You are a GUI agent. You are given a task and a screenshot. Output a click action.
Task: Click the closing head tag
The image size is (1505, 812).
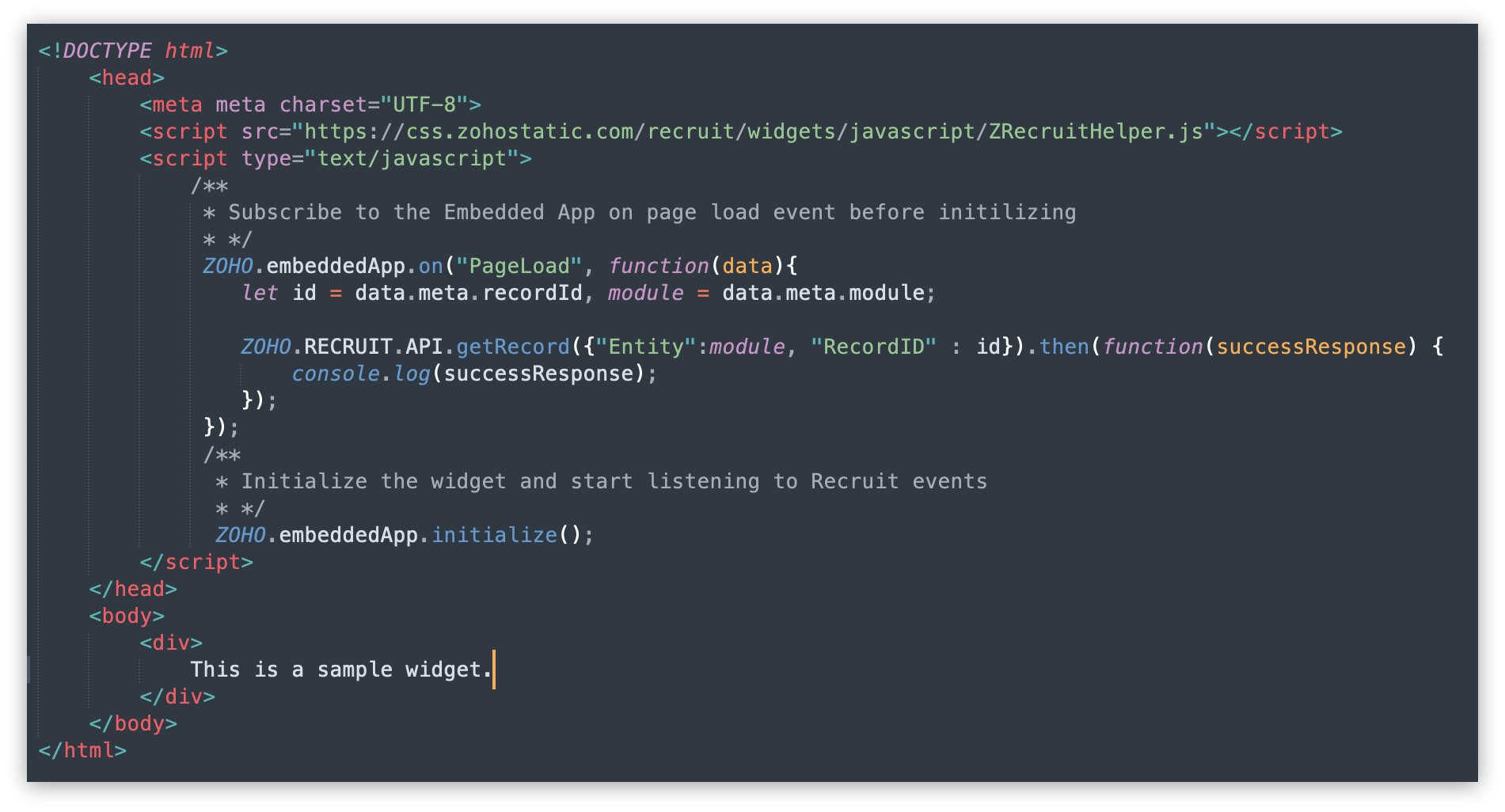tap(133, 589)
